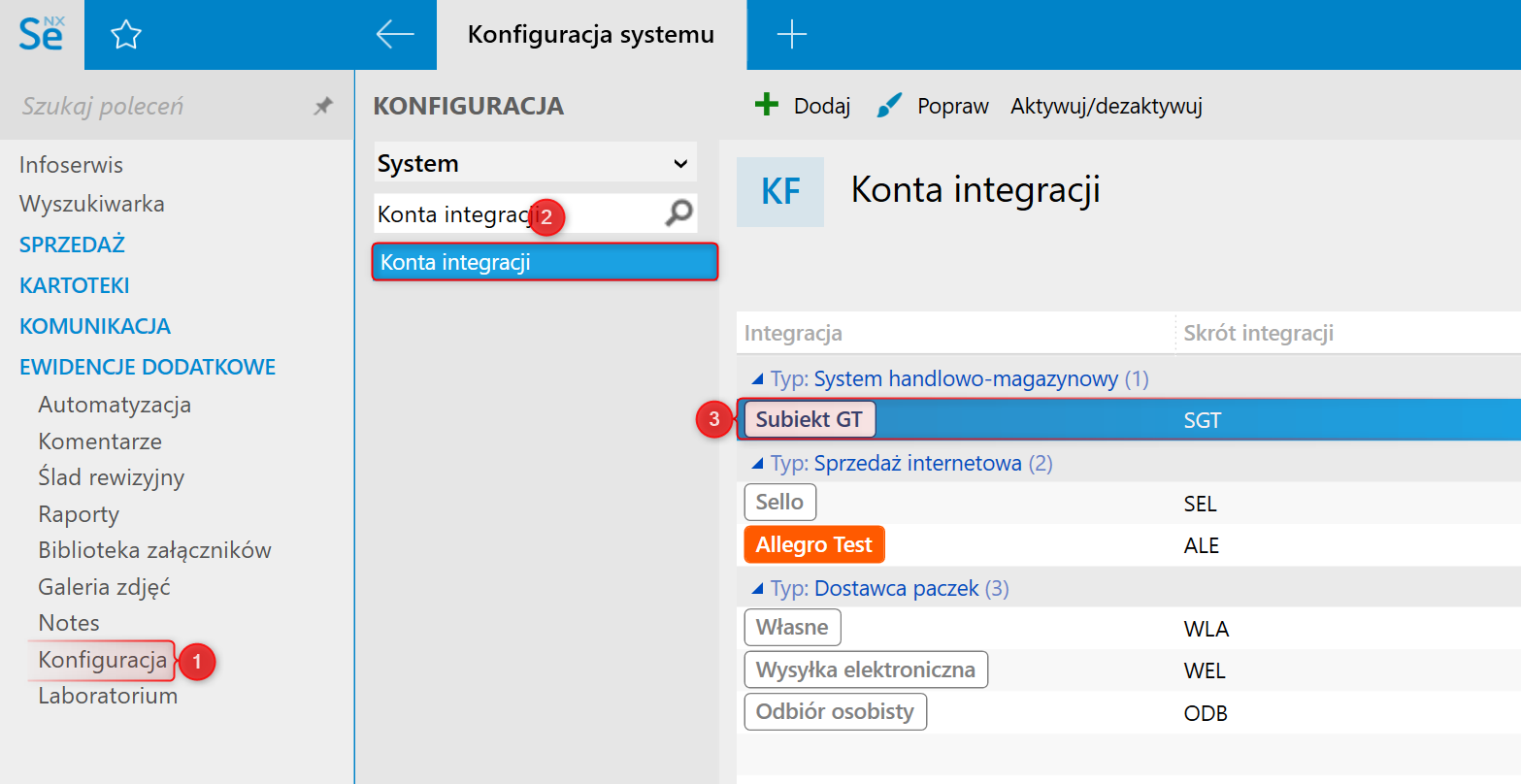Screen dimensions: 1521x784
Task: Select Konta integracji in the configuration list
Action: (x=545, y=263)
